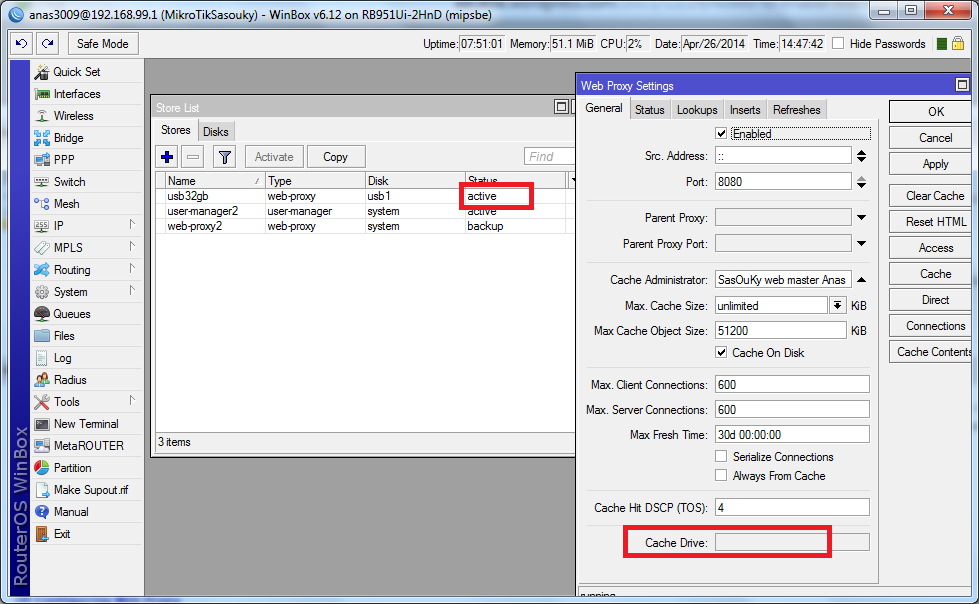The width and height of the screenshot is (979, 604).
Task: Select the web-proxy2 store row
Action: click(365, 226)
